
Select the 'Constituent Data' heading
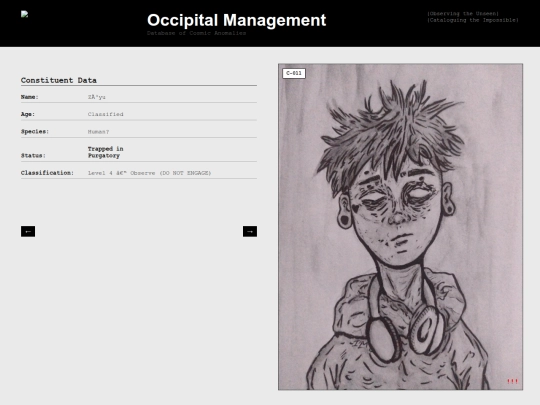[59, 80]
